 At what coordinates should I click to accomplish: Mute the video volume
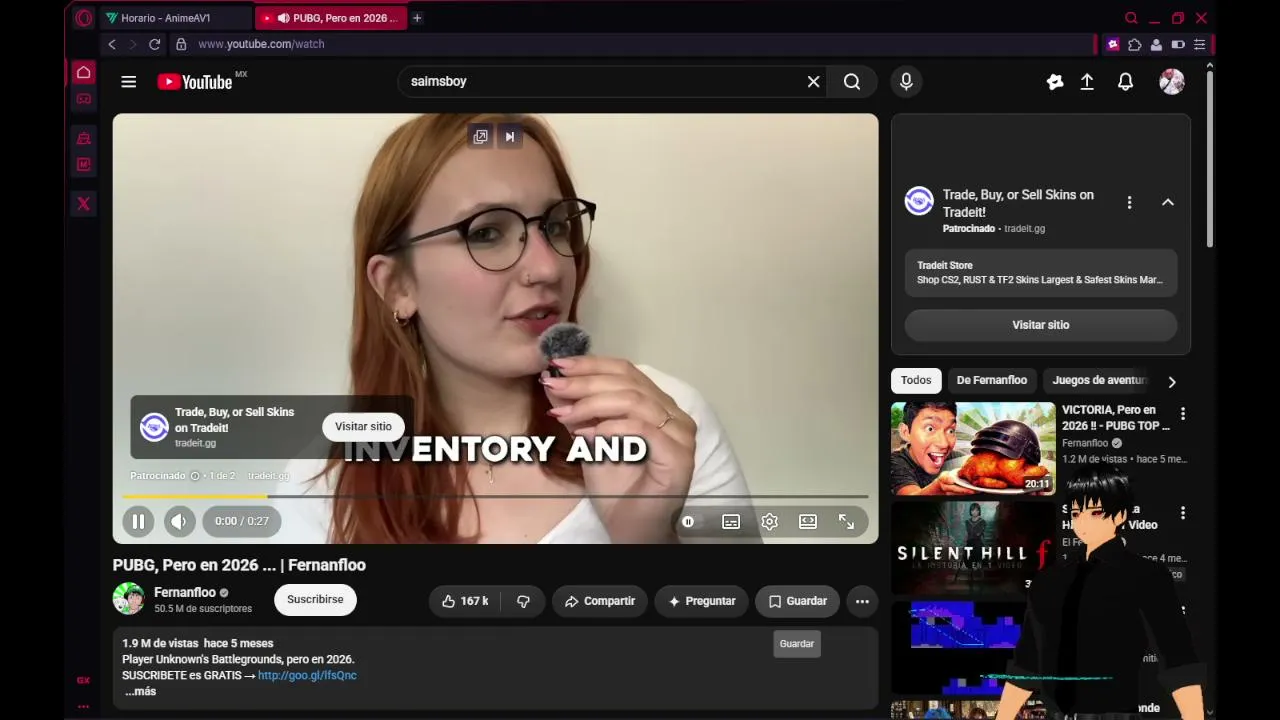click(180, 521)
